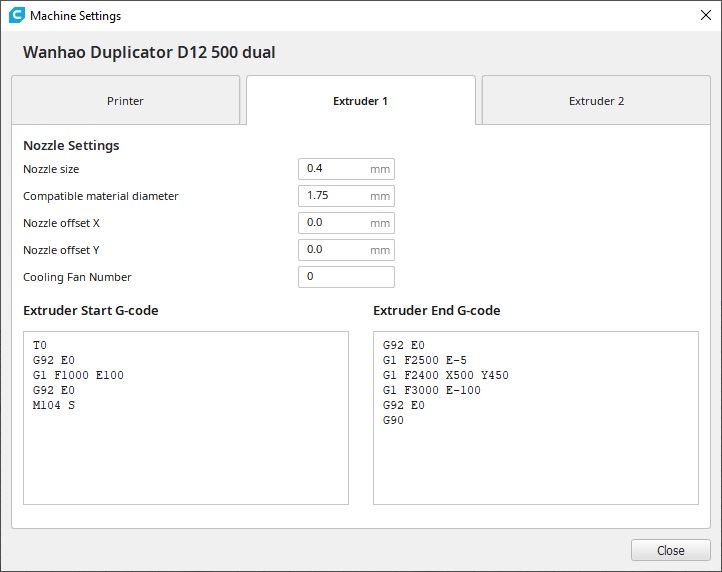The width and height of the screenshot is (722, 572).
Task: Click the 'Cooling Fan Number' label
Action: point(77,277)
